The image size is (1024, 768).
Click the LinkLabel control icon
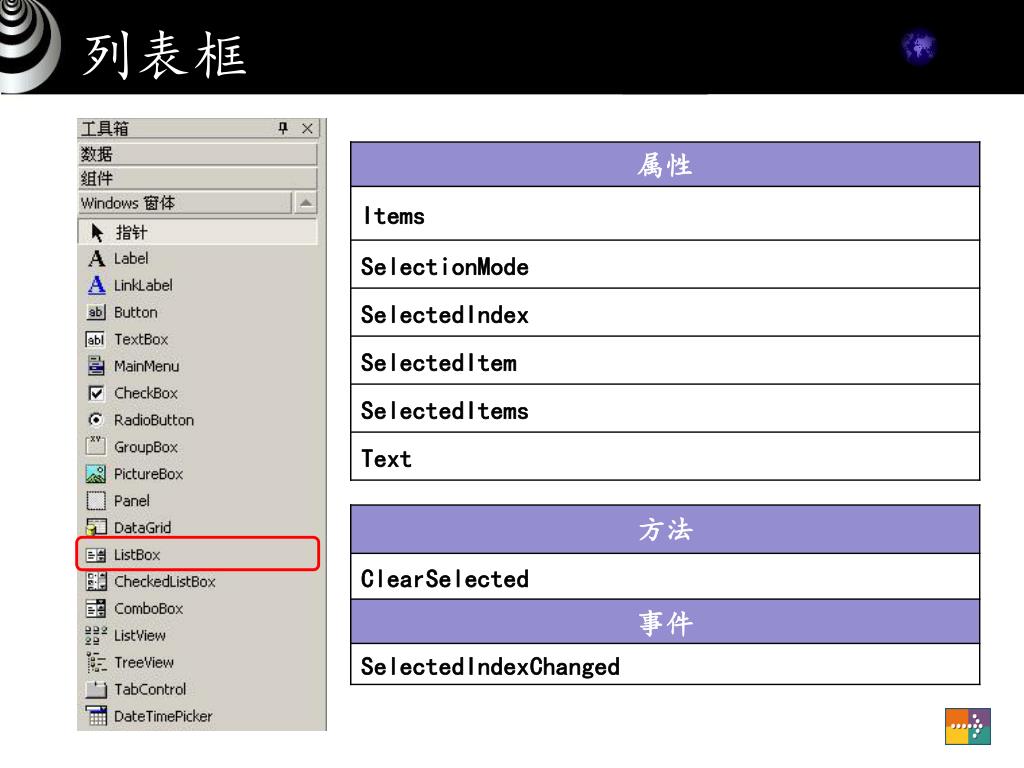(96, 285)
